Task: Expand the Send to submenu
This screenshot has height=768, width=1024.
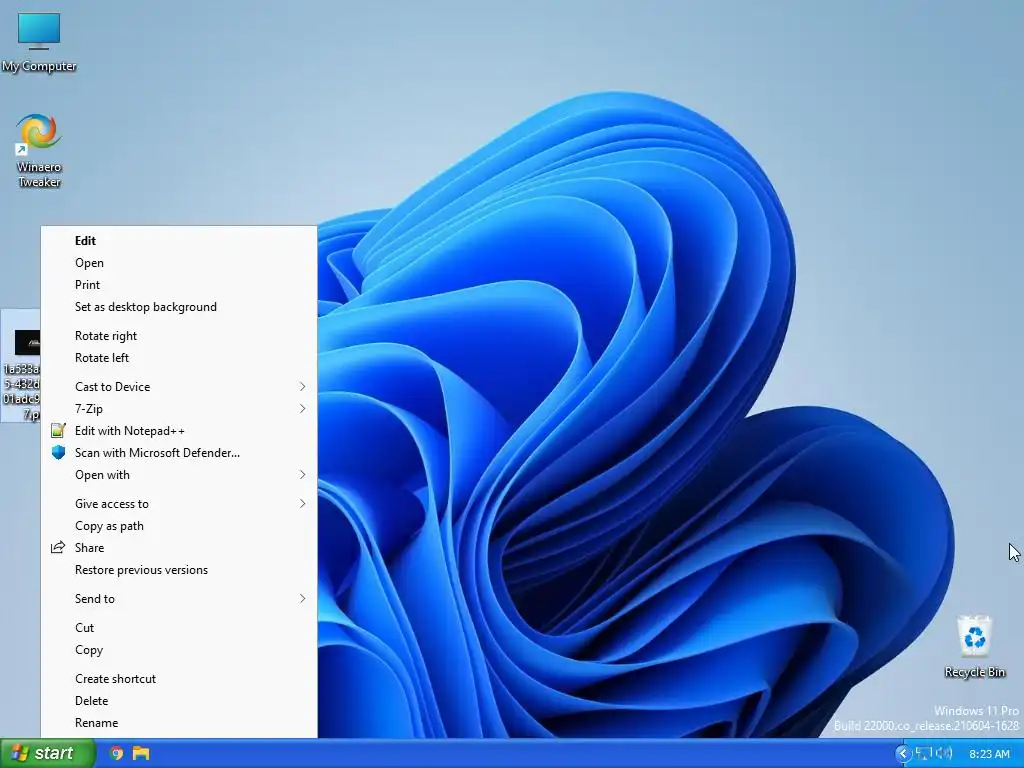Action: 179,599
